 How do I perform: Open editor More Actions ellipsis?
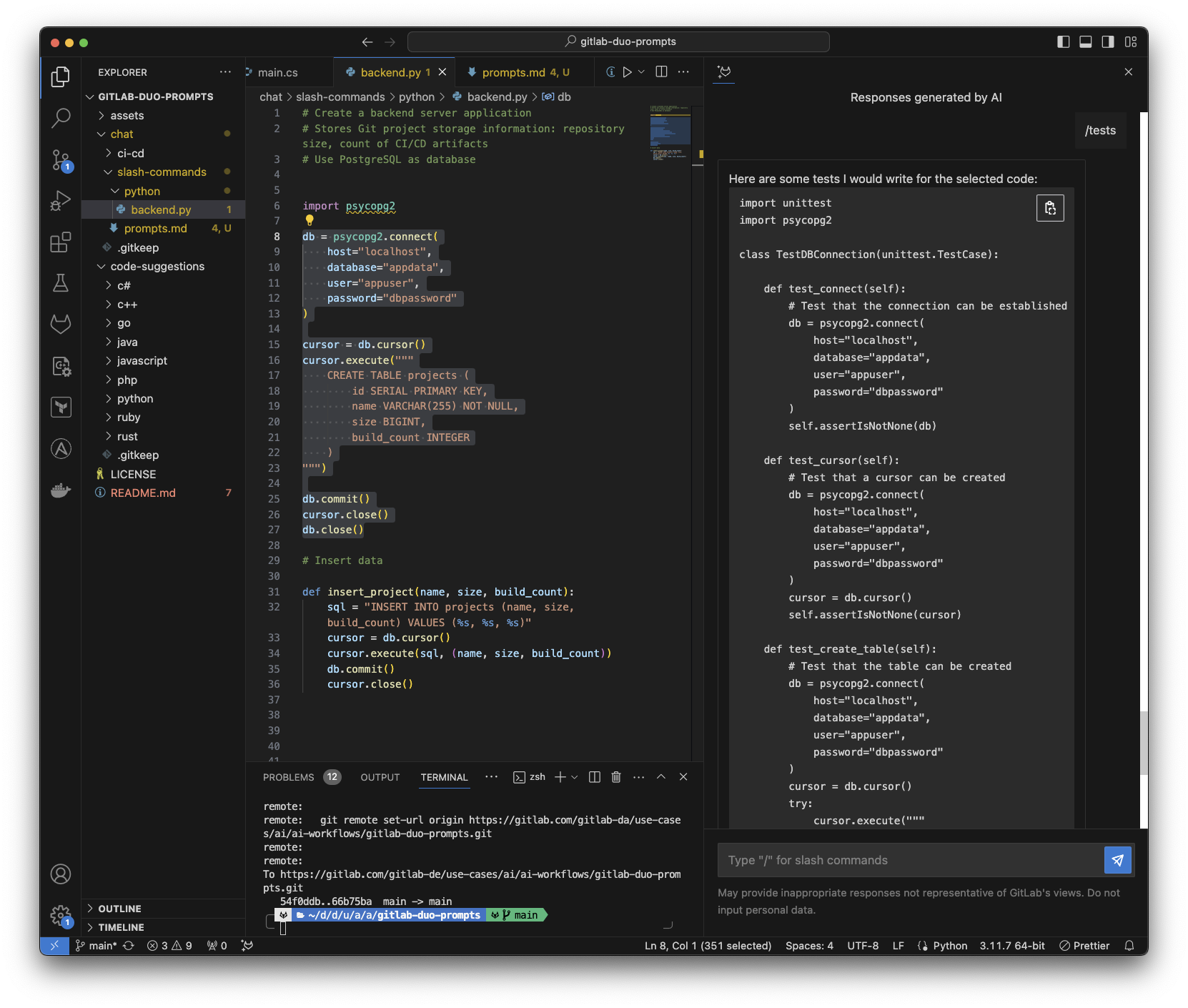683,72
